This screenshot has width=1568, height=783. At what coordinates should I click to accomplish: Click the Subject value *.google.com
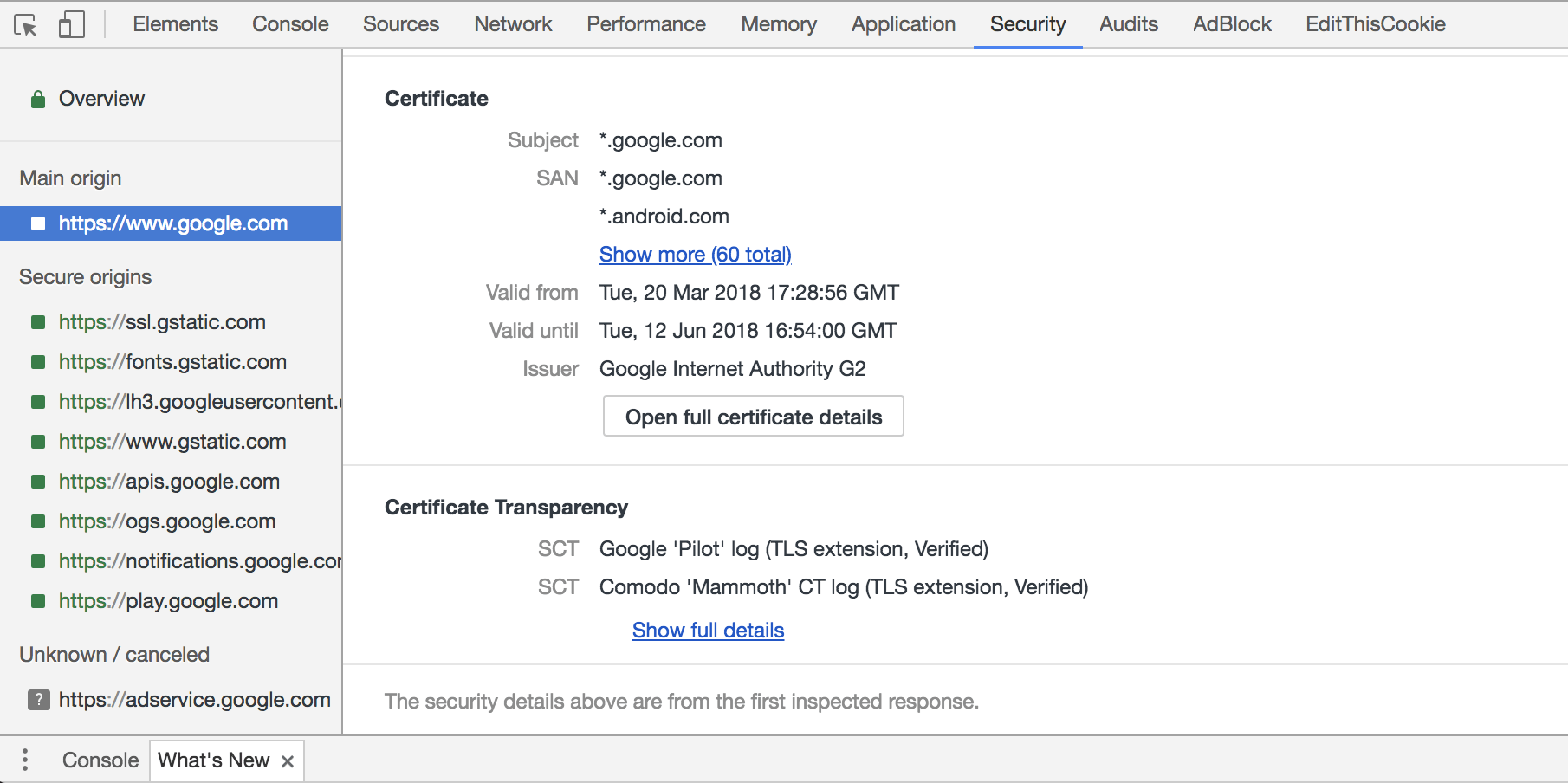(661, 140)
